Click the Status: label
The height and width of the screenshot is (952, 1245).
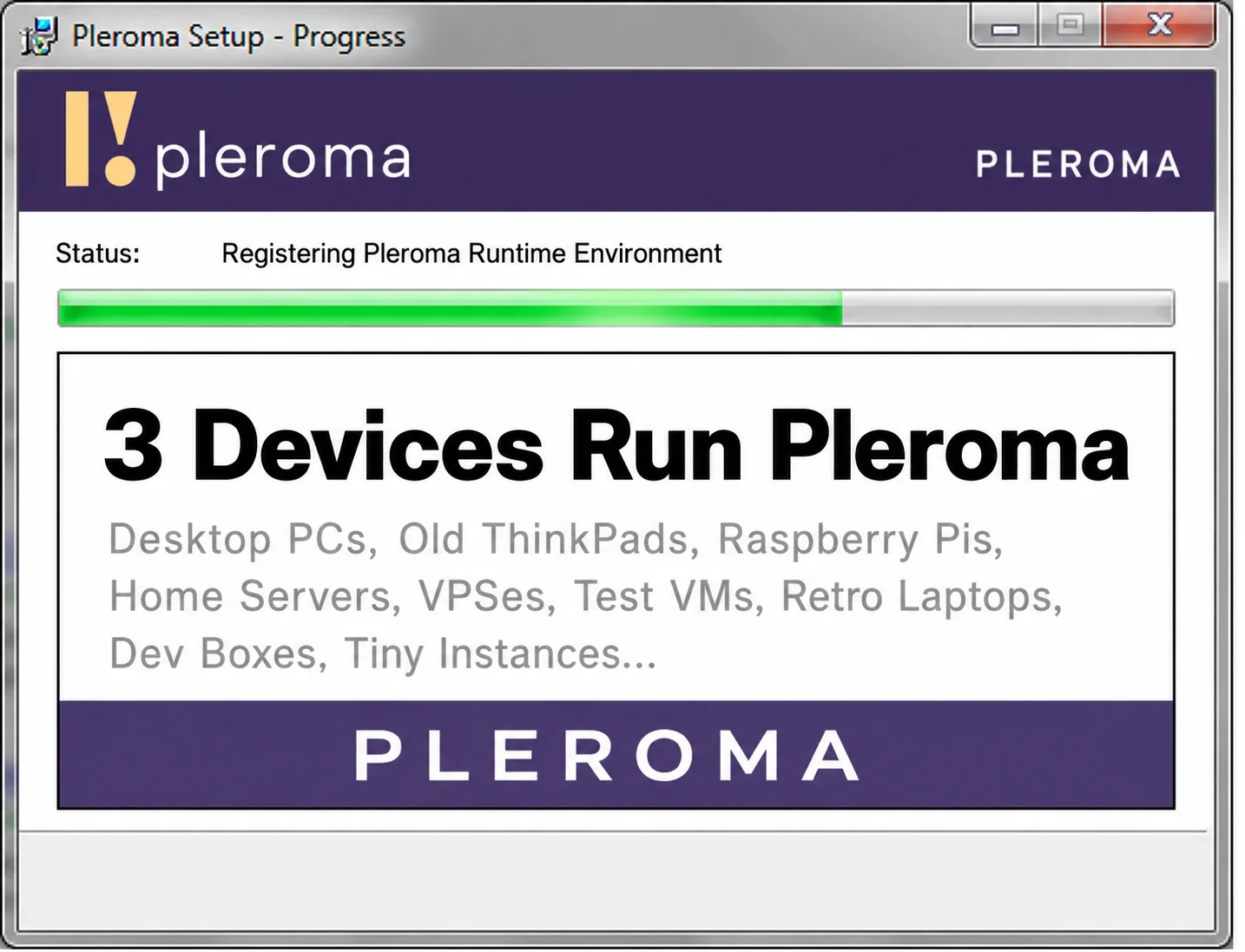(97, 253)
